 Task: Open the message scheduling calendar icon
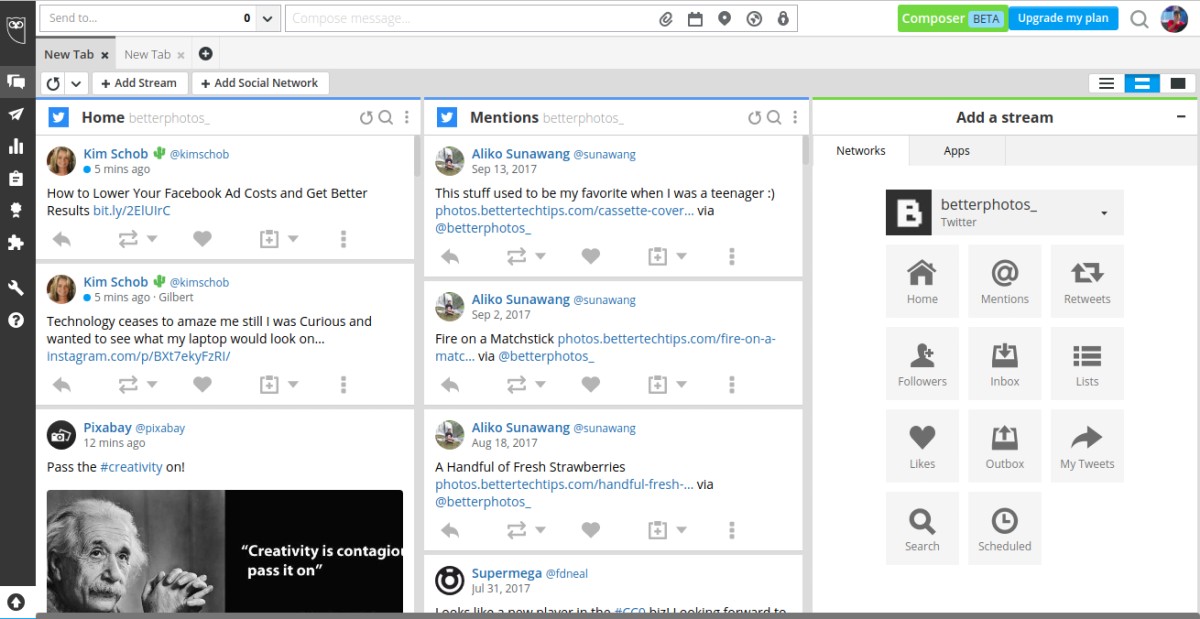pos(695,17)
